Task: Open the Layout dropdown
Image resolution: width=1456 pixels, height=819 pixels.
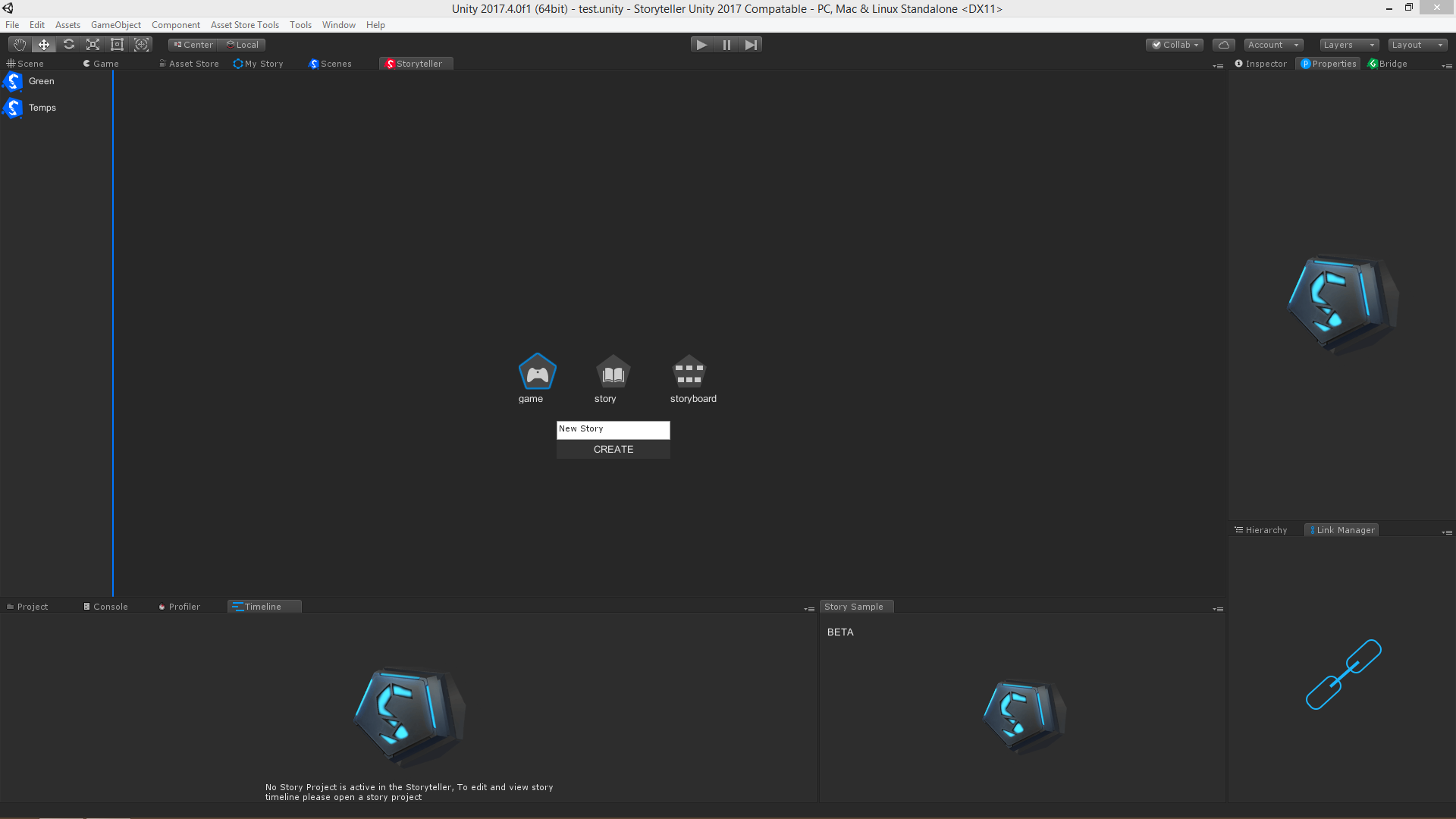Action: coord(1417,45)
